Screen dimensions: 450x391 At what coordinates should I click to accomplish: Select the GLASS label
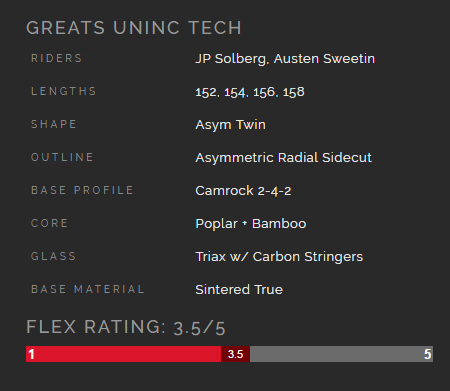53,256
